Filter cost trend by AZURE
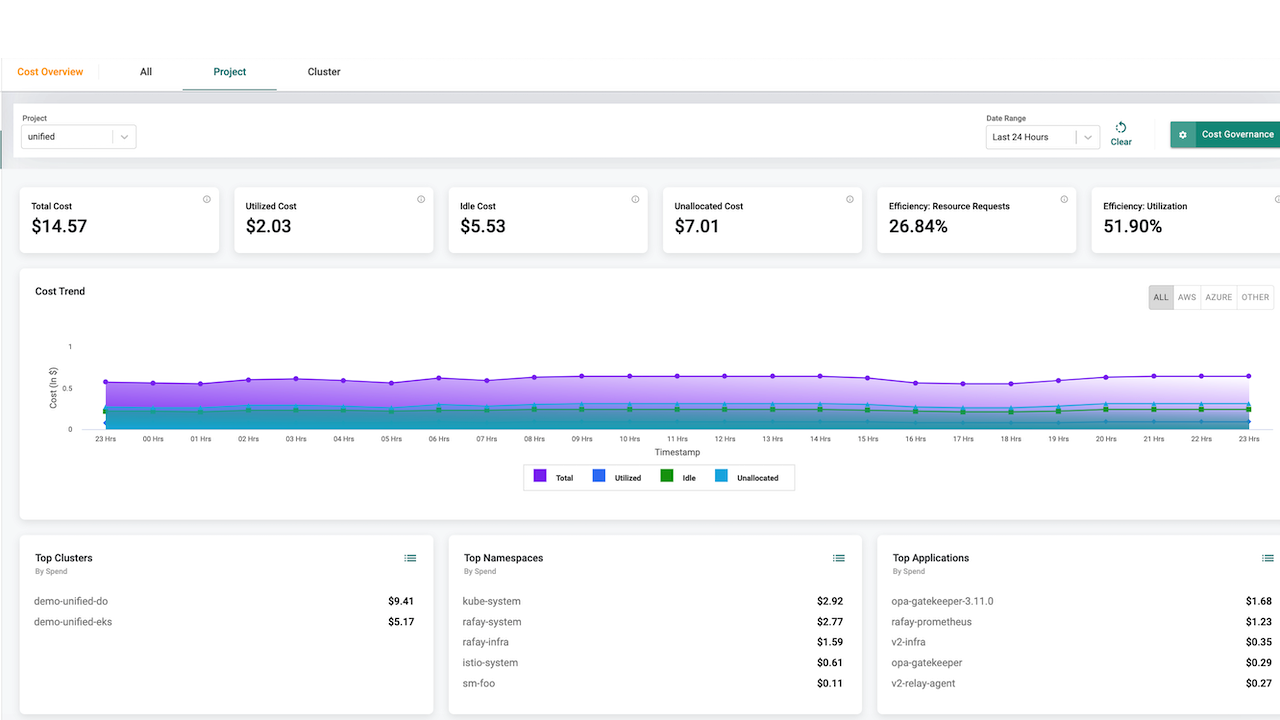Viewport: 1280px width, 720px height. (1219, 297)
